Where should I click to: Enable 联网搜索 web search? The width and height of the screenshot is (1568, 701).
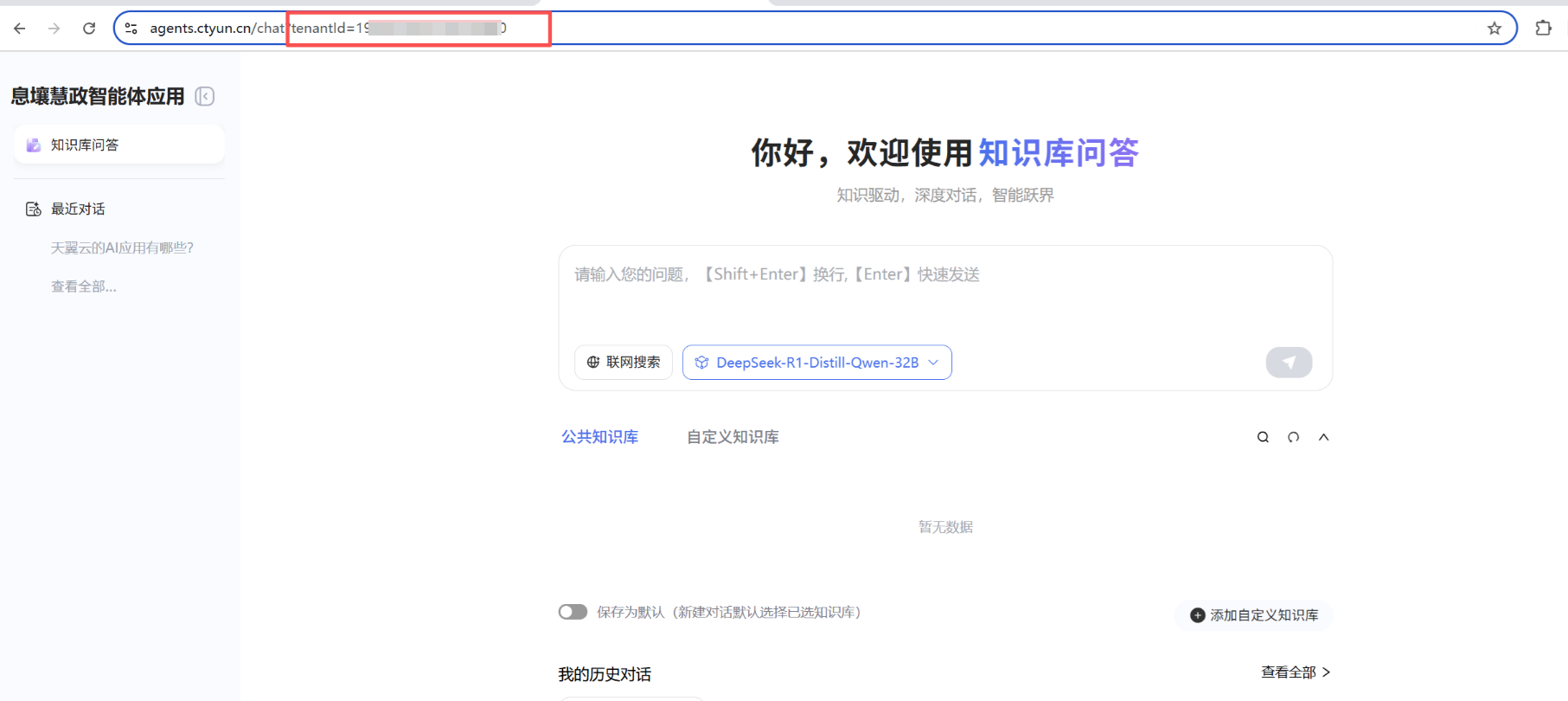click(624, 363)
